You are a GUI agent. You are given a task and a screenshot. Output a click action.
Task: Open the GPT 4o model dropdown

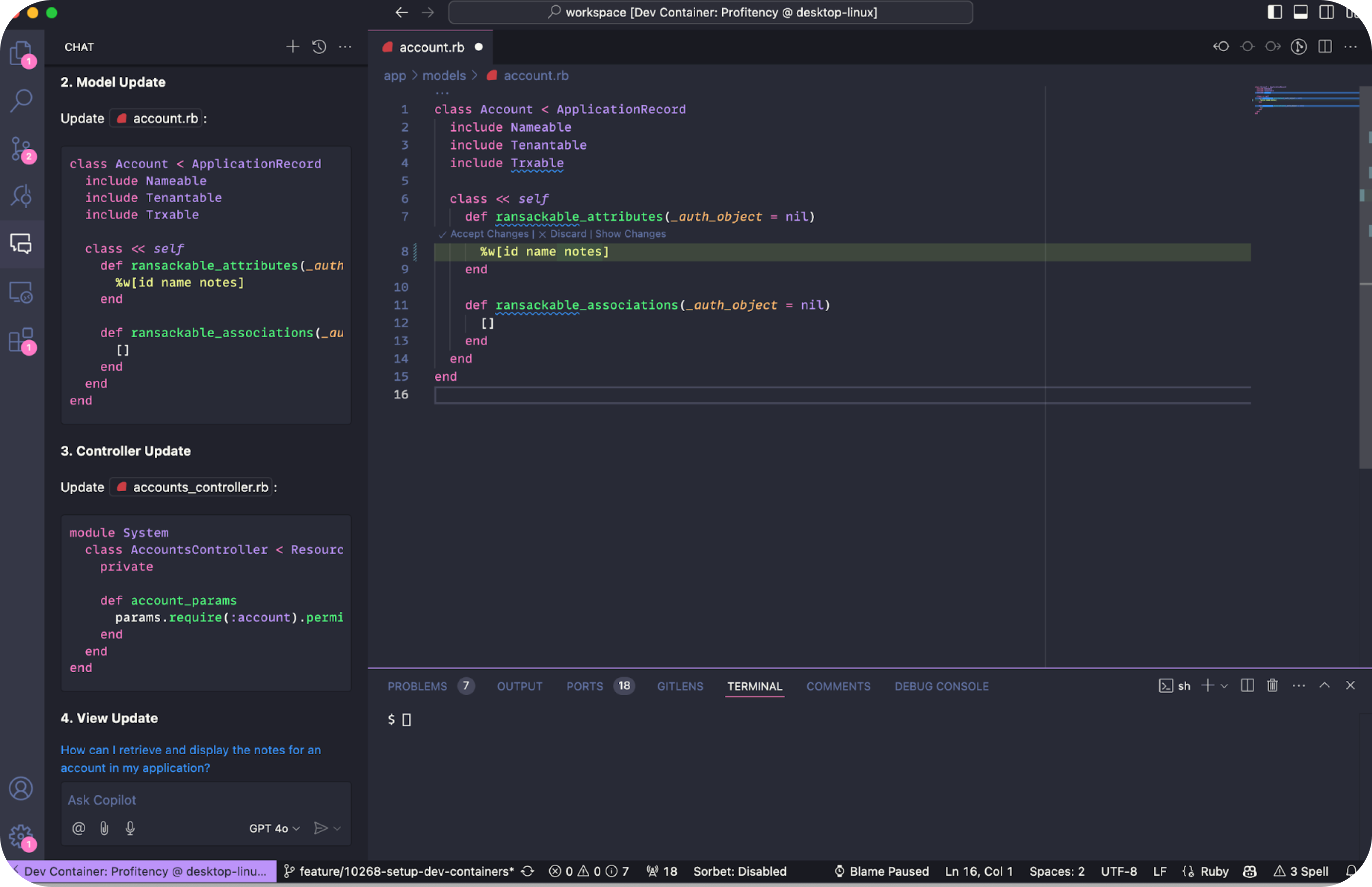274,828
